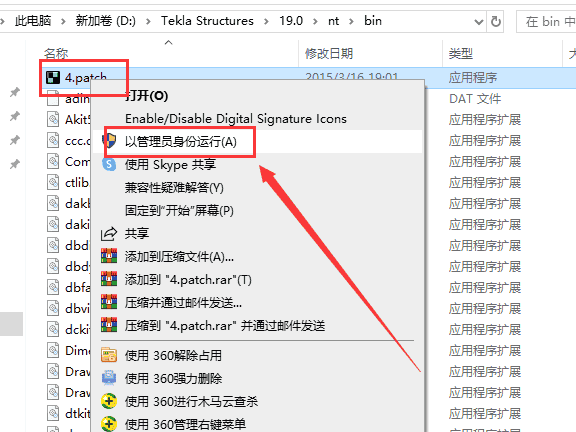Click the 360强力删除 shredder icon
This screenshot has height=432, width=576.
[x=109, y=378]
